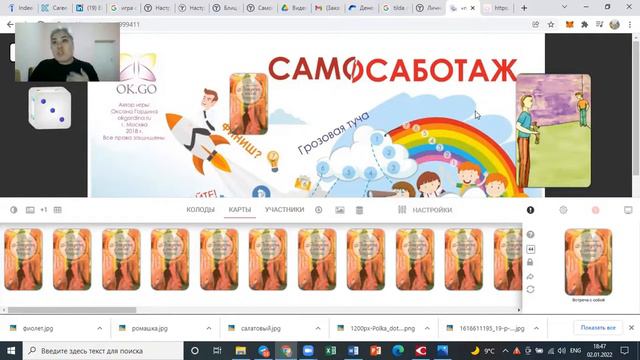Viewport: 640px width, 360px height.
Task: Click the +1 counter in the game toolbar
Action: (x=44, y=210)
